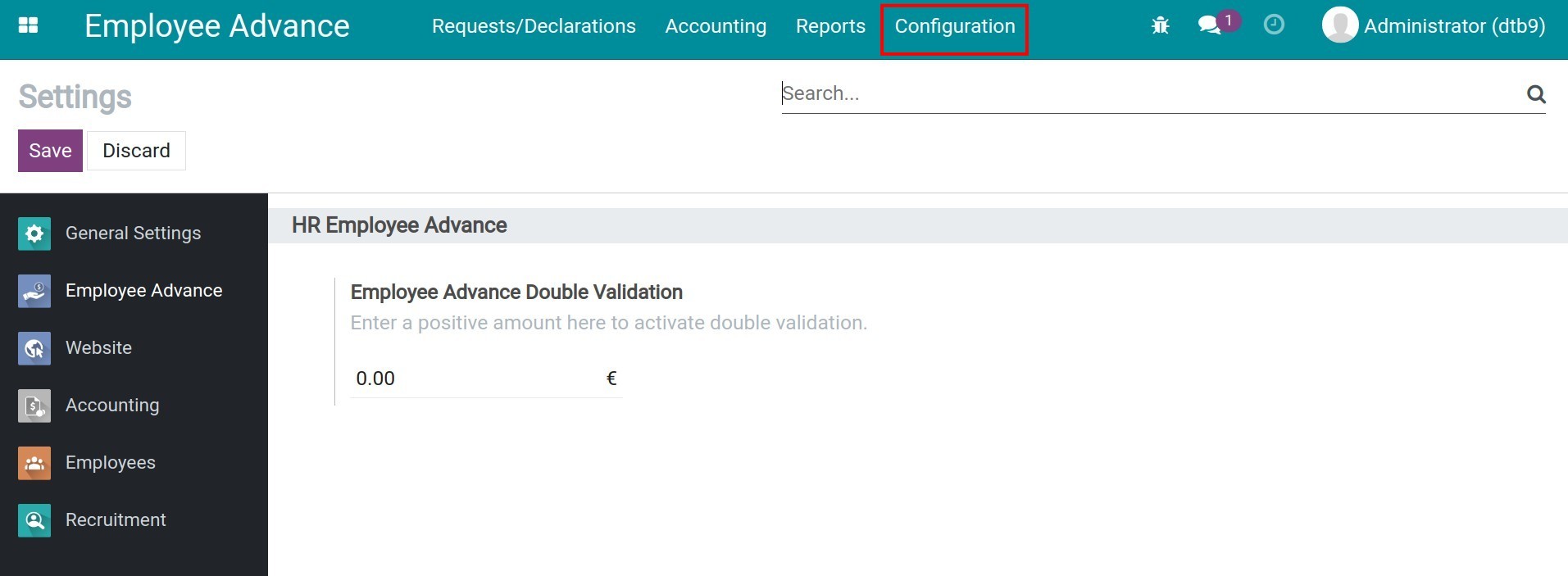
Task: Open the Requests/Declarations menu
Action: (534, 26)
